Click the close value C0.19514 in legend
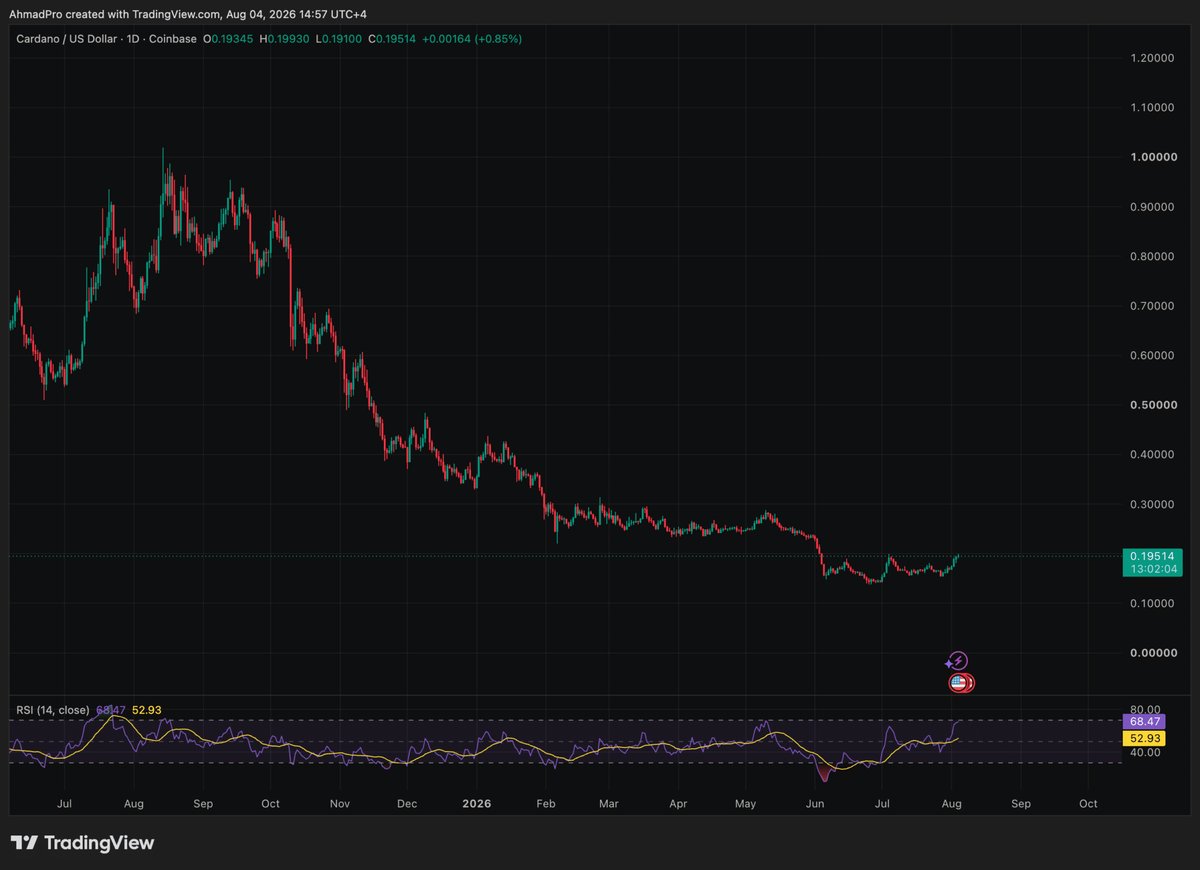The height and width of the screenshot is (870, 1200). coord(392,38)
